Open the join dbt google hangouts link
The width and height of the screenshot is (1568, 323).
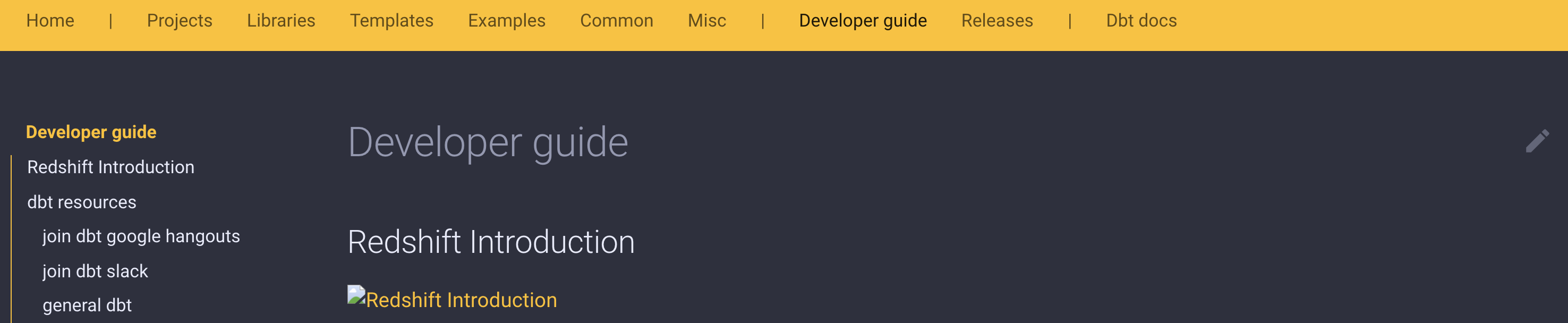tap(141, 236)
